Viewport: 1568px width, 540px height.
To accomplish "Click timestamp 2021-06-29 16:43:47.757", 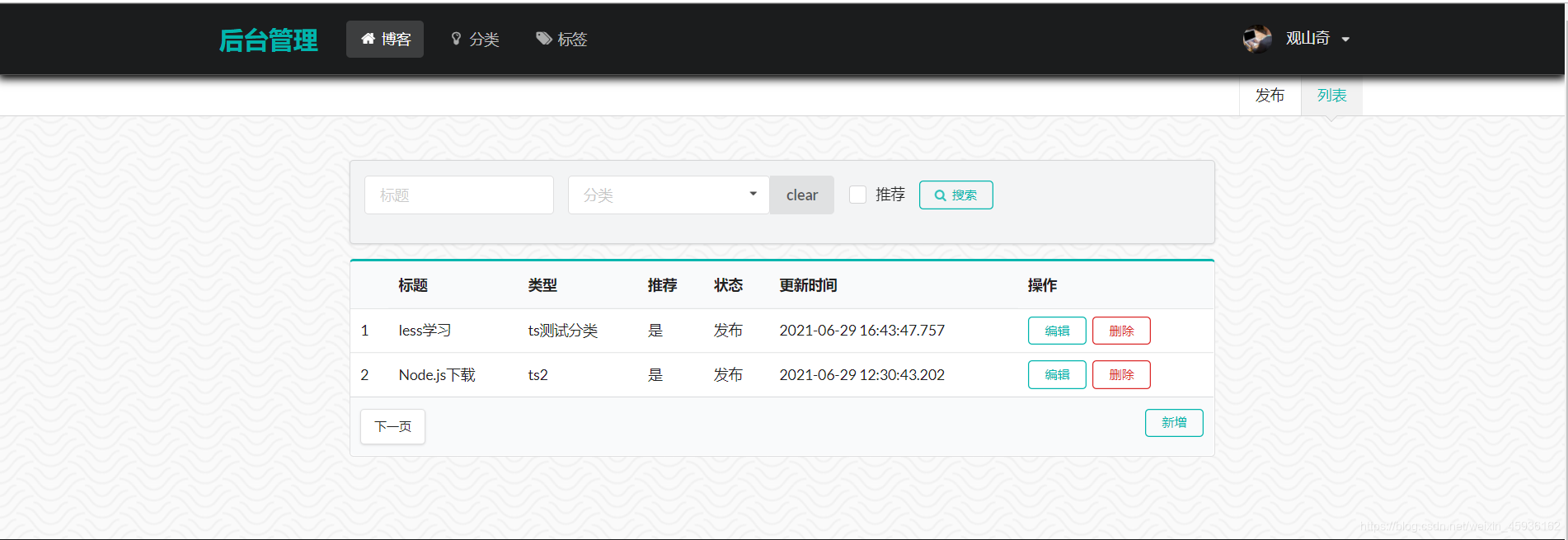I will pos(861,331).
